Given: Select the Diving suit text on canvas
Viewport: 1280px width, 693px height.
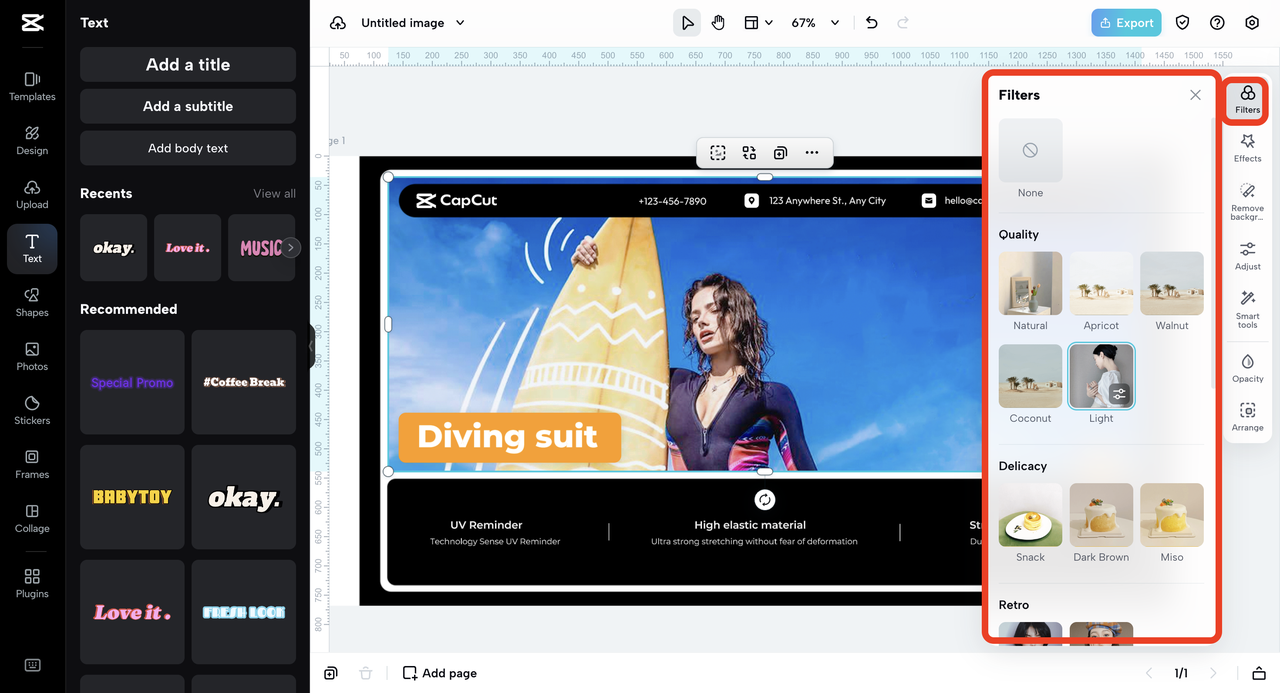Looking at the screenshot, I should point(508,437).
